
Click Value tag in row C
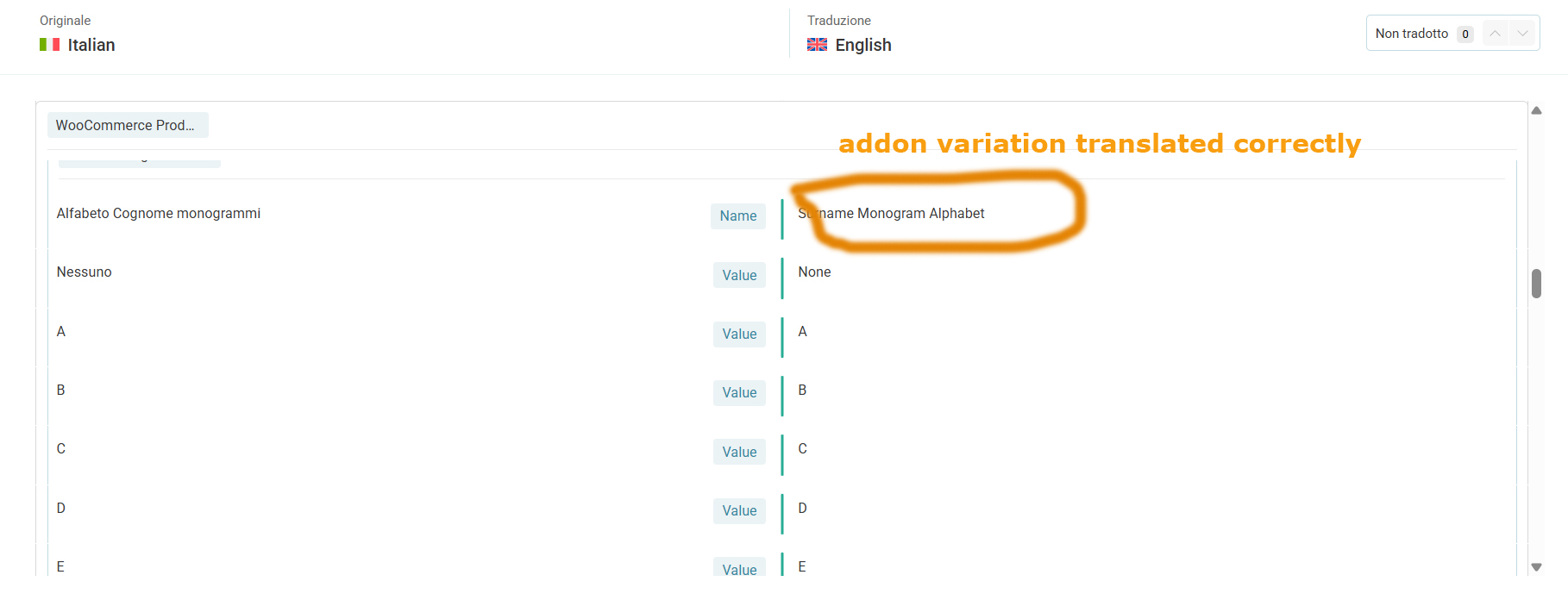(x=739, y=452)
